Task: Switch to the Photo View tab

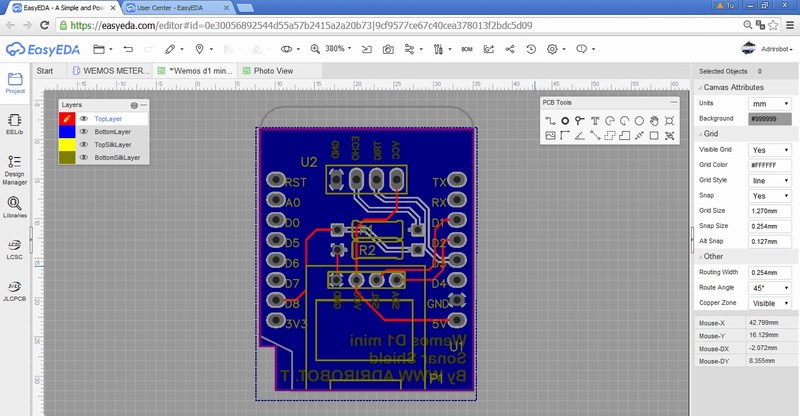Action: (268, 71)
